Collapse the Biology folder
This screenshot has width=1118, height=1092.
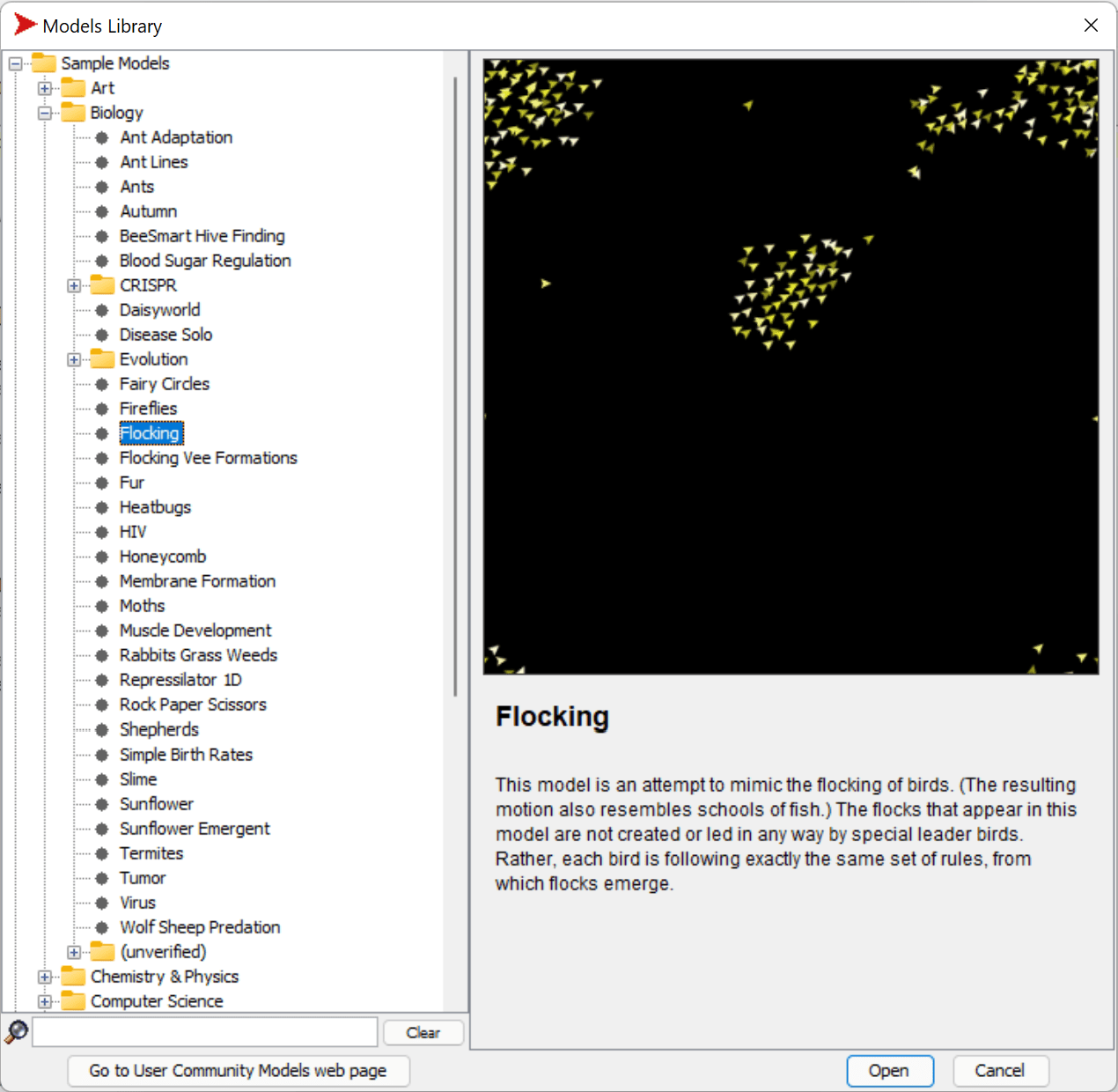coord(45,112)
